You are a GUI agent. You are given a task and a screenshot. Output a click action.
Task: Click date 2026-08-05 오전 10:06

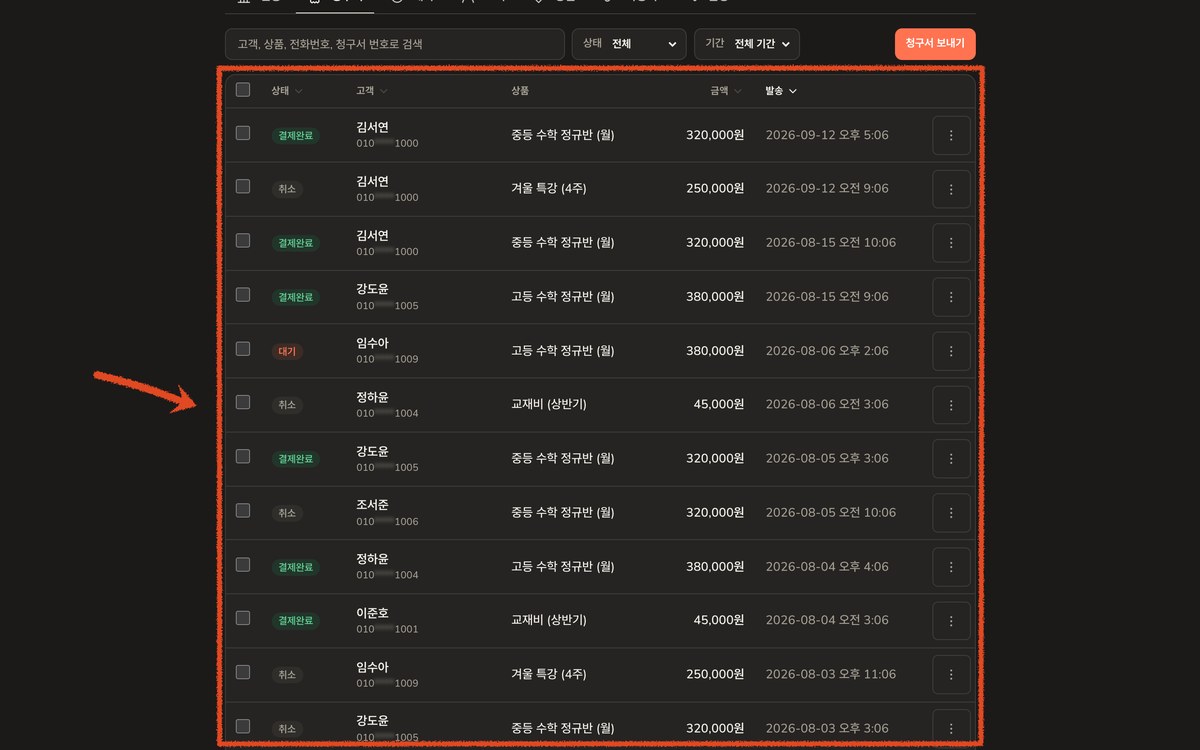(x=831, y=513)
